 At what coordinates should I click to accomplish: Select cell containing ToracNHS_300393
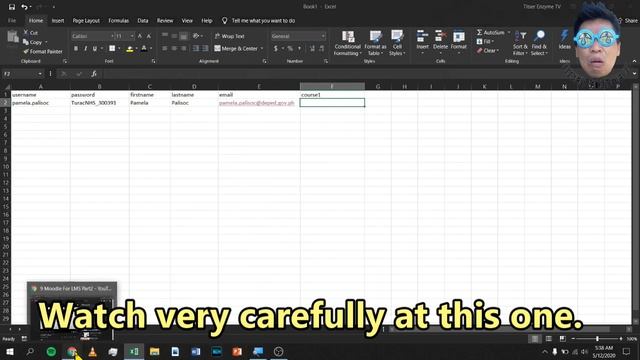100,103
